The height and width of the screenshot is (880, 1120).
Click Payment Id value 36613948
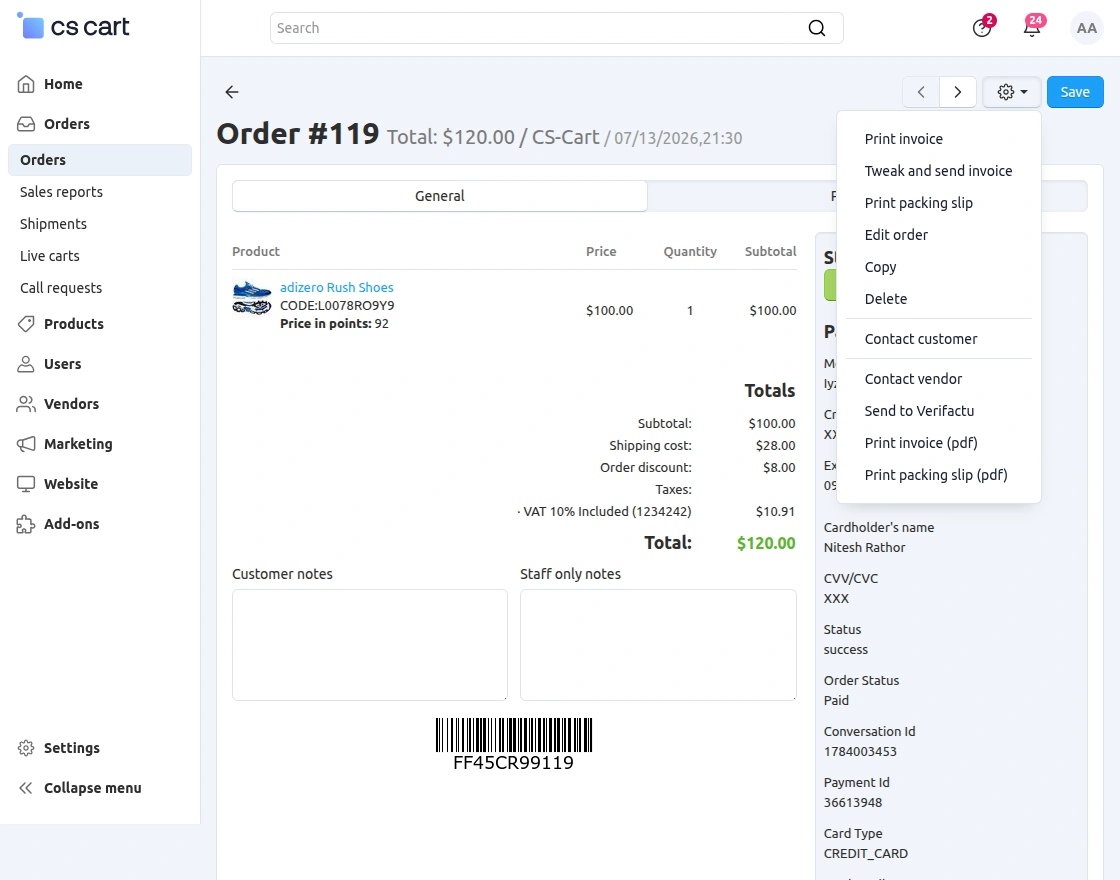853,803
